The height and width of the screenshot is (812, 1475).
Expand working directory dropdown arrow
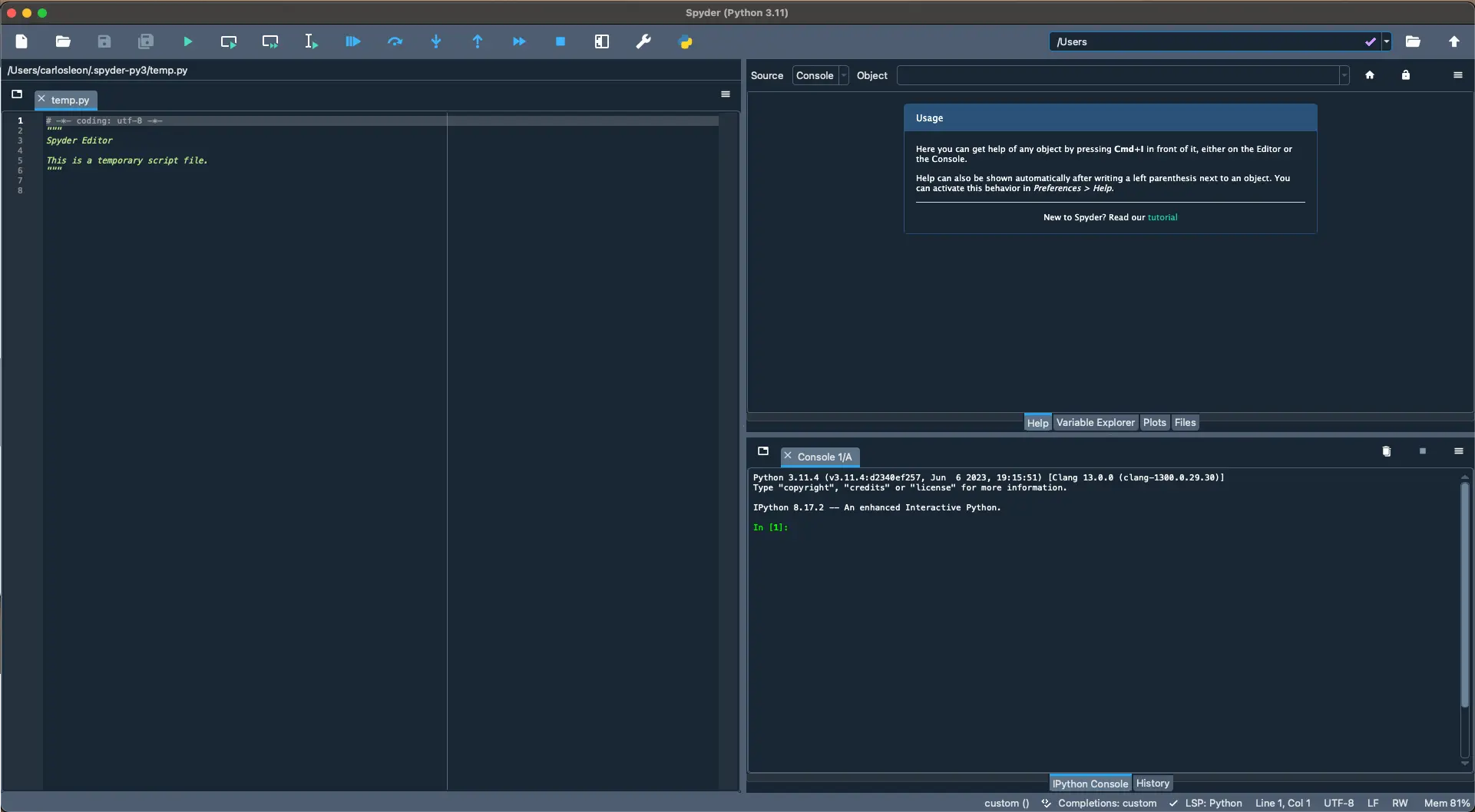(1387, 41)
